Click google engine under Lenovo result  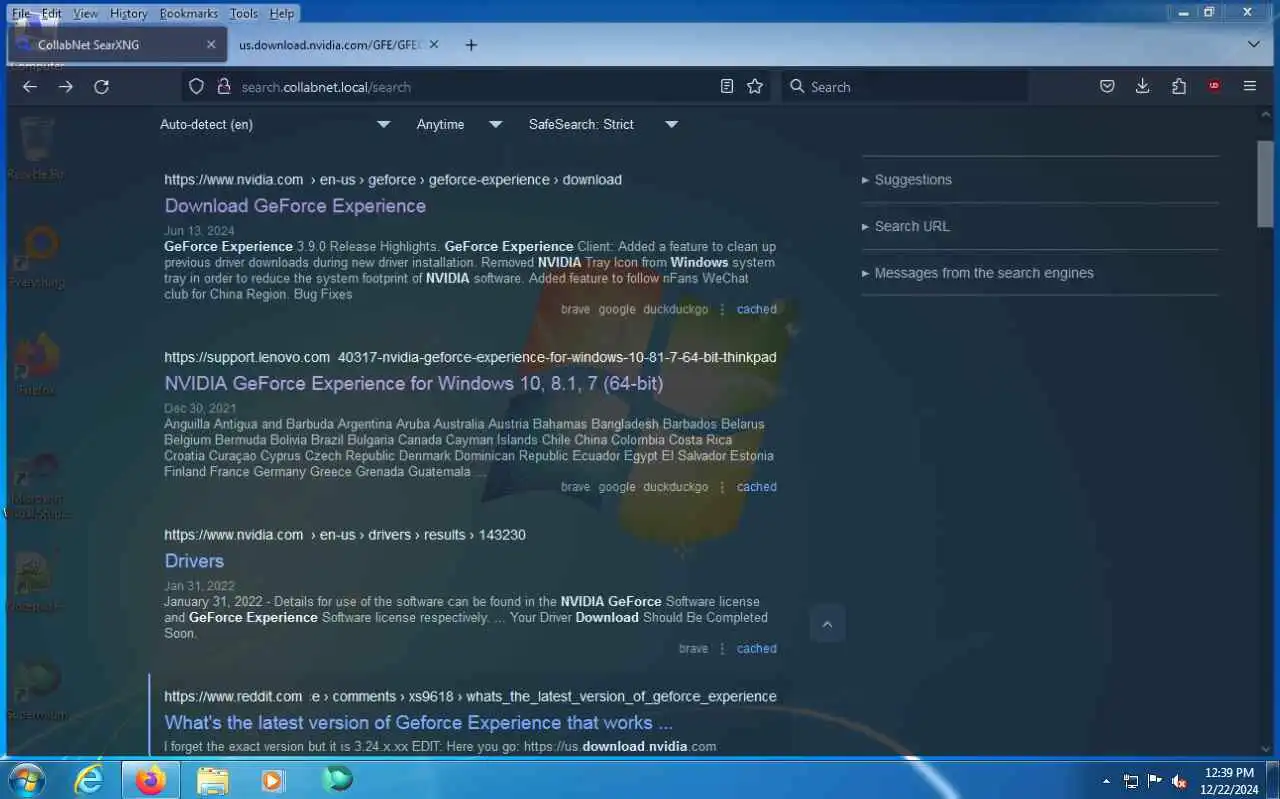[x=617, y=487]
